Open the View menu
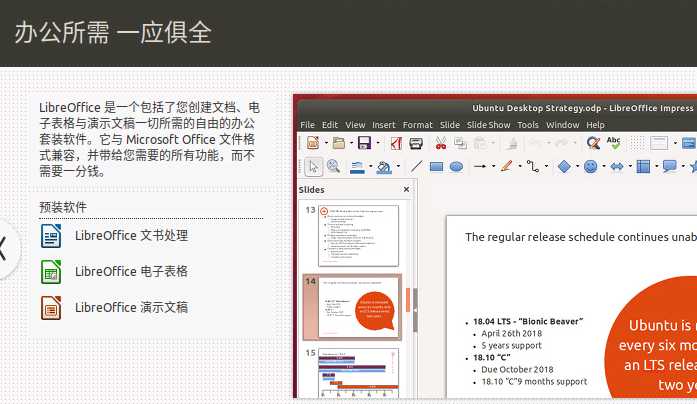Screen dimensions: 697x404 click(x=355, y=125)
